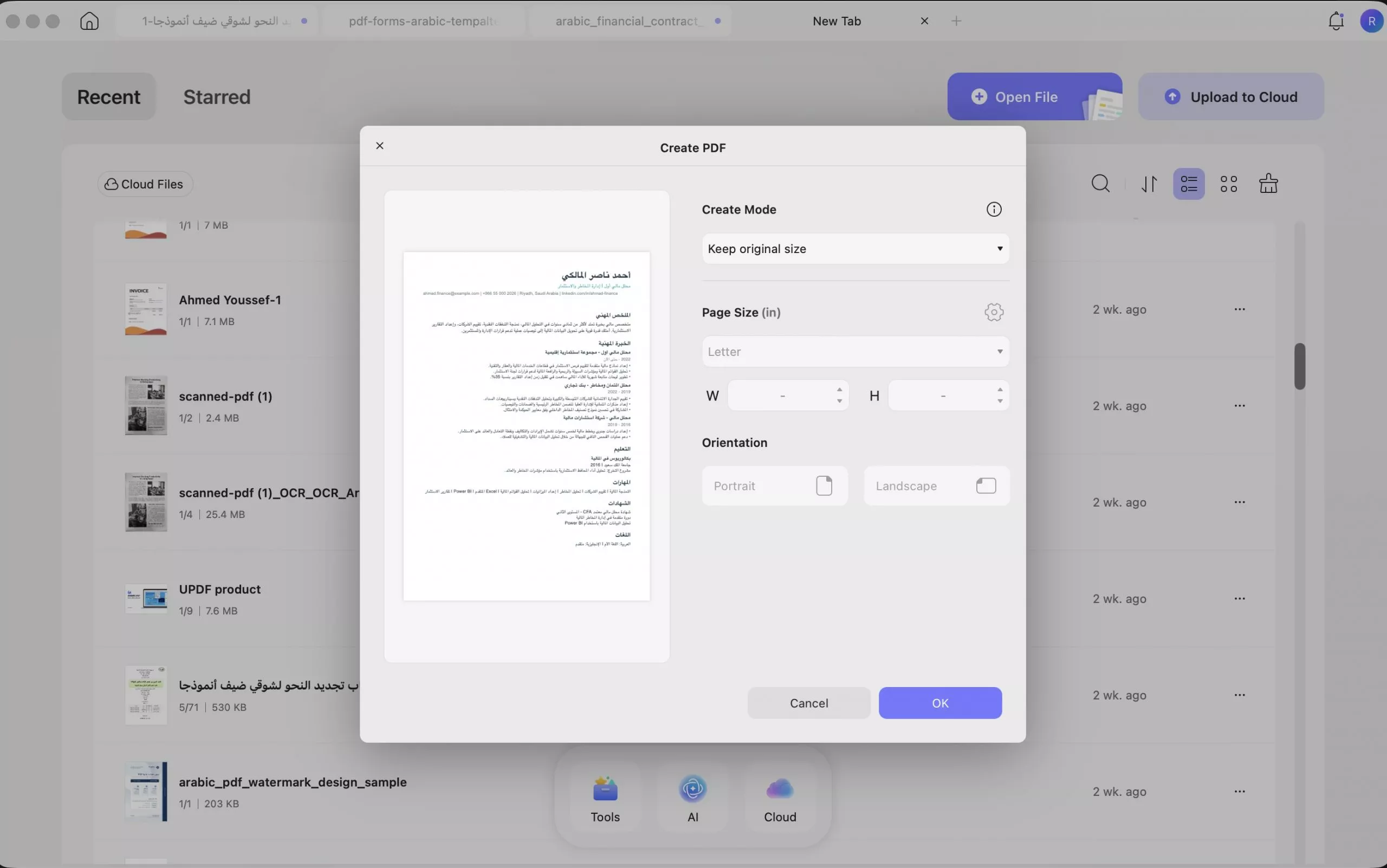1387x868 pixels.
Task: Select the file name "UPDF product"
Action: pos(219,589)
